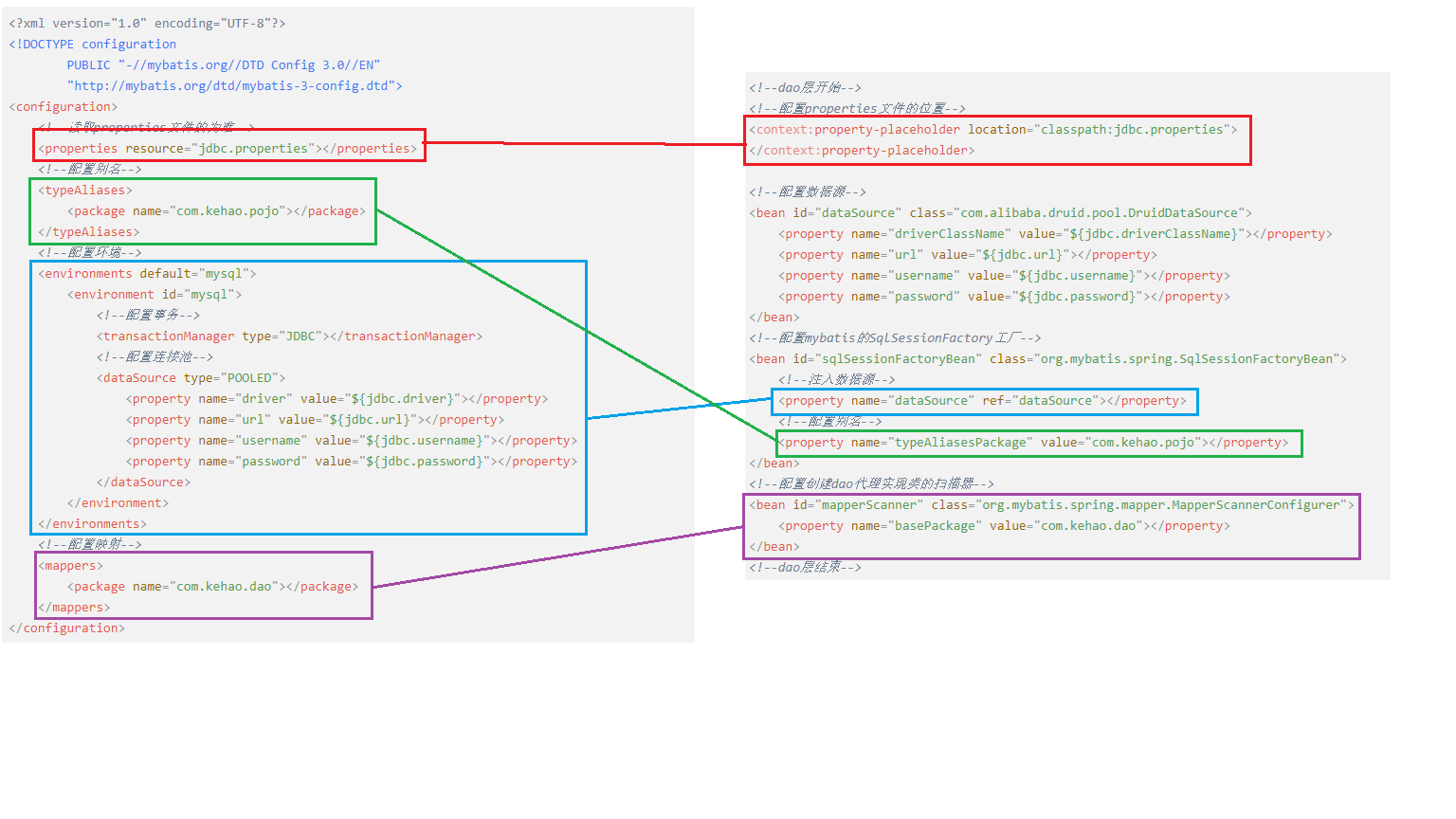This screenshot has height=819, width=1456.
Task: Click the closing </dataSource> tag
Action: point(143,482)
